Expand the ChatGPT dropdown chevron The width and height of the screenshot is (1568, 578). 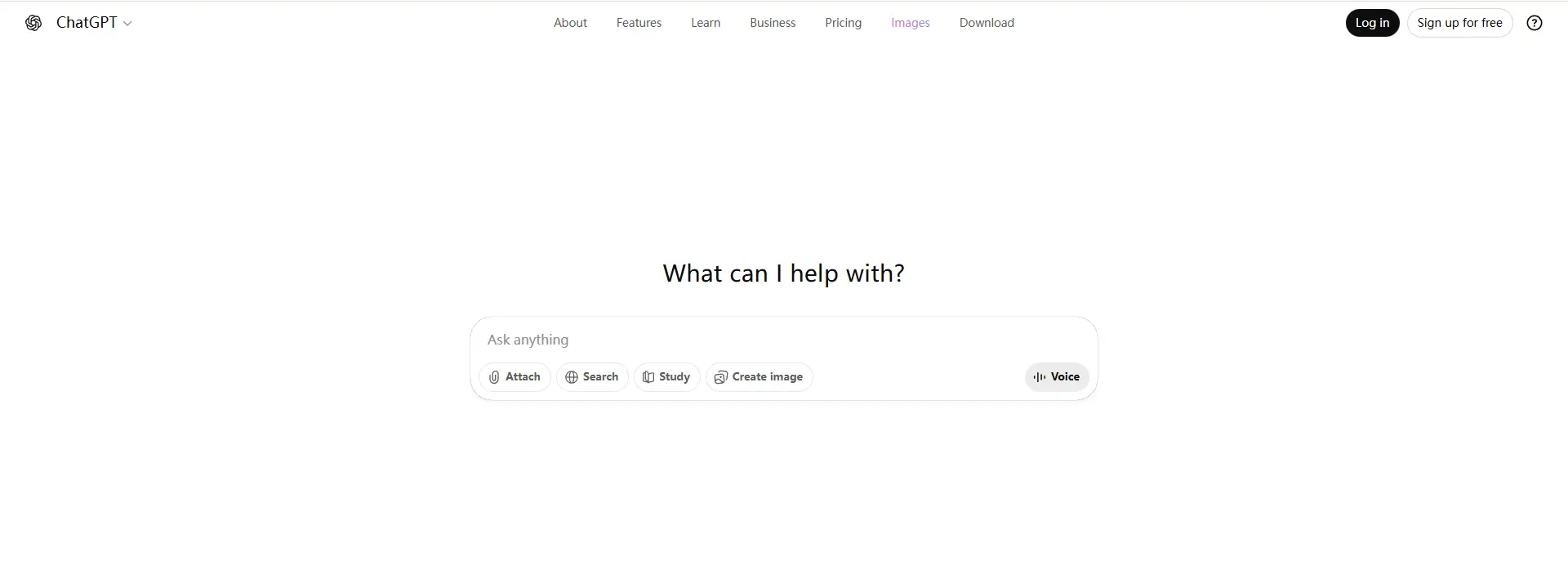tap(127, 24)
